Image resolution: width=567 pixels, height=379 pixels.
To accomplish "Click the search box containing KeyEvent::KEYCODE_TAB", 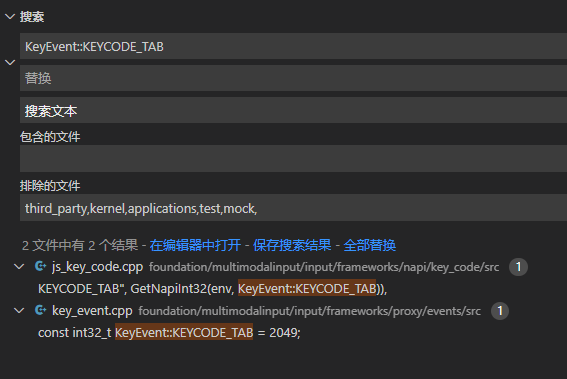I will click(293, 46).
